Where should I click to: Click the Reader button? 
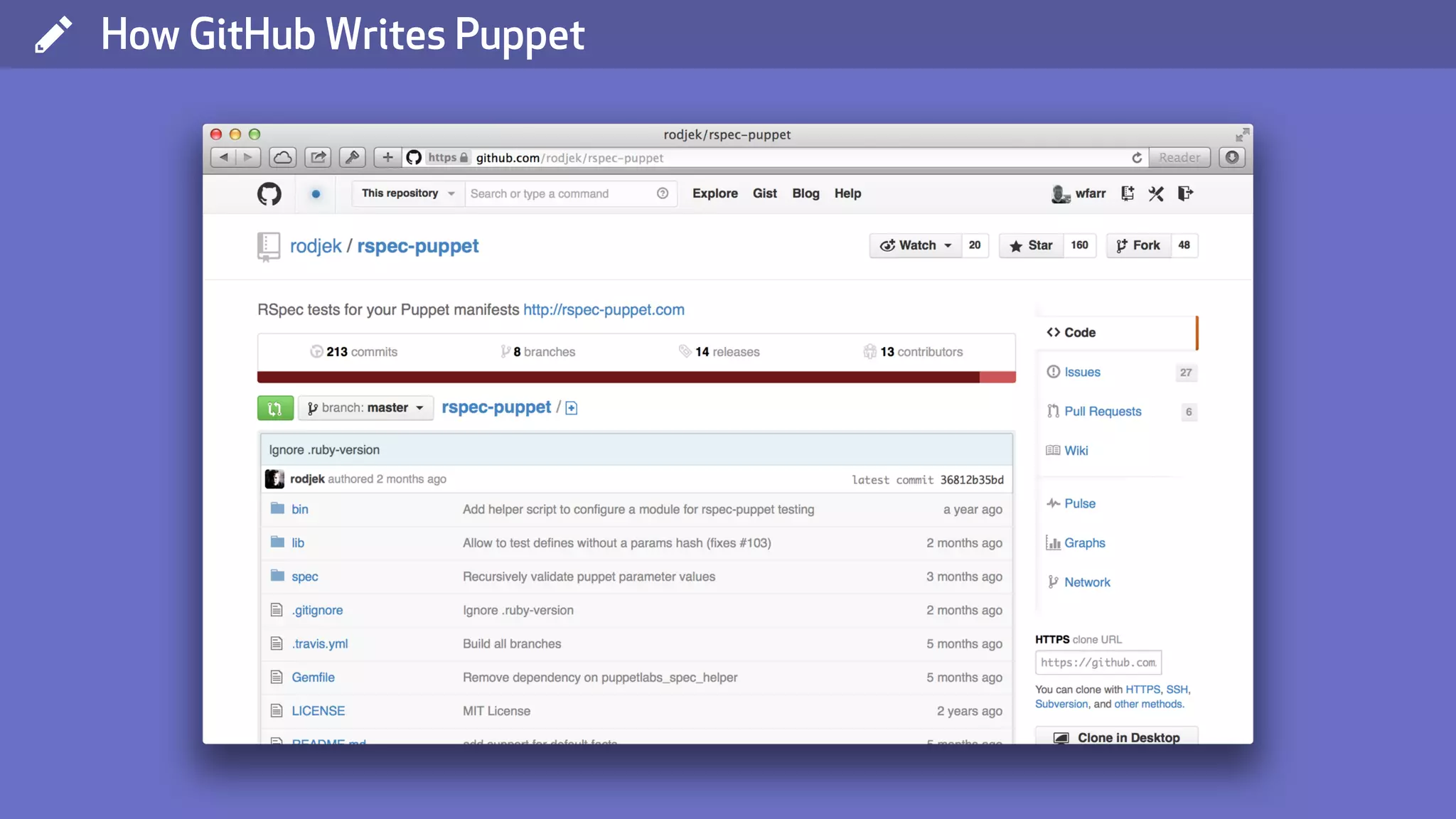(1179, 157)
